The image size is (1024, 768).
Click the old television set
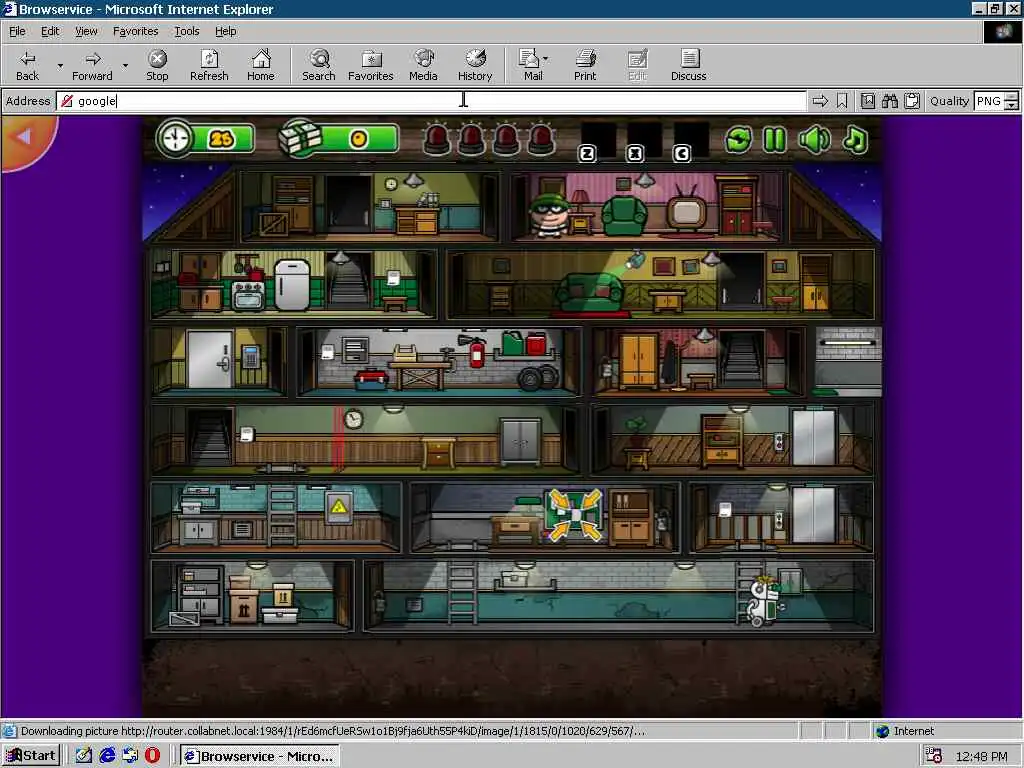686,208
